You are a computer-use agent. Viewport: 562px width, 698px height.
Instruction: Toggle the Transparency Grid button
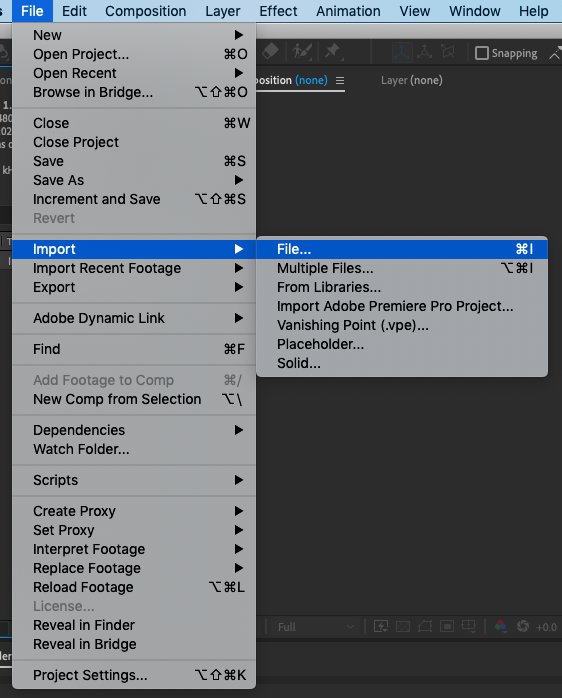(403, 627)
